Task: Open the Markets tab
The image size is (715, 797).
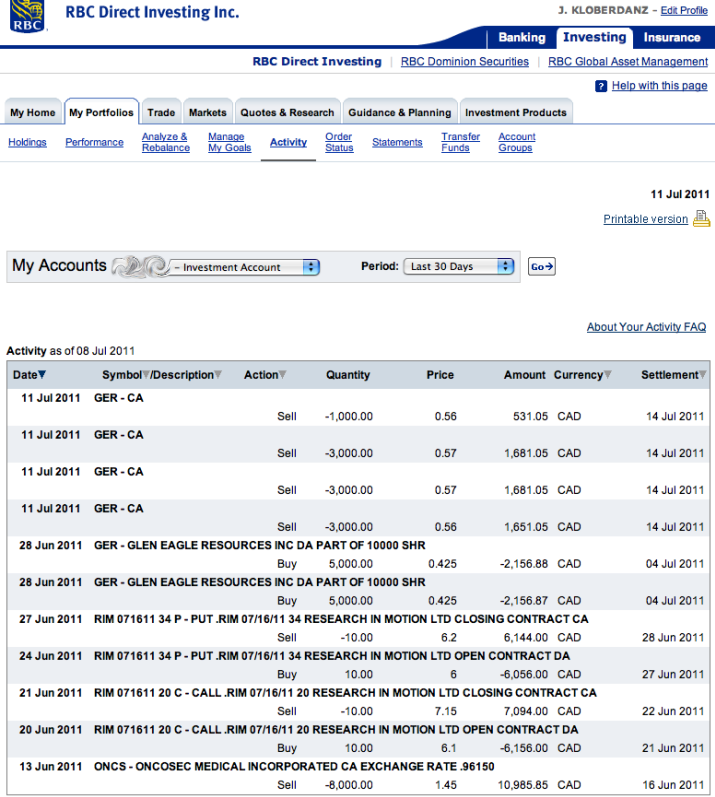Action: 208,112
